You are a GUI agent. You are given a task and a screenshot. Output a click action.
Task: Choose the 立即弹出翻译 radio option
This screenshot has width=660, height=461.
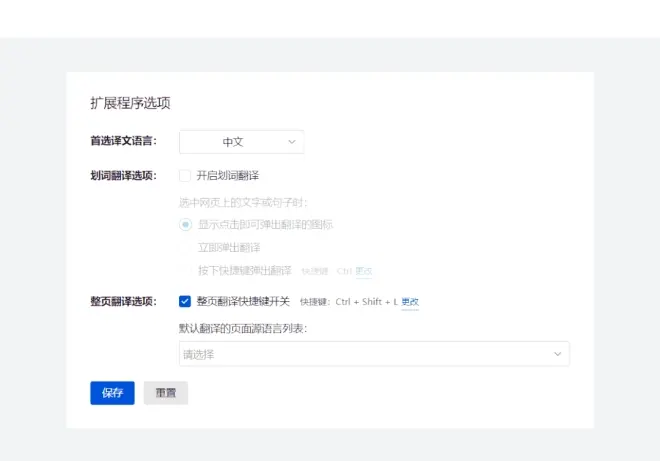coord(185,247)
